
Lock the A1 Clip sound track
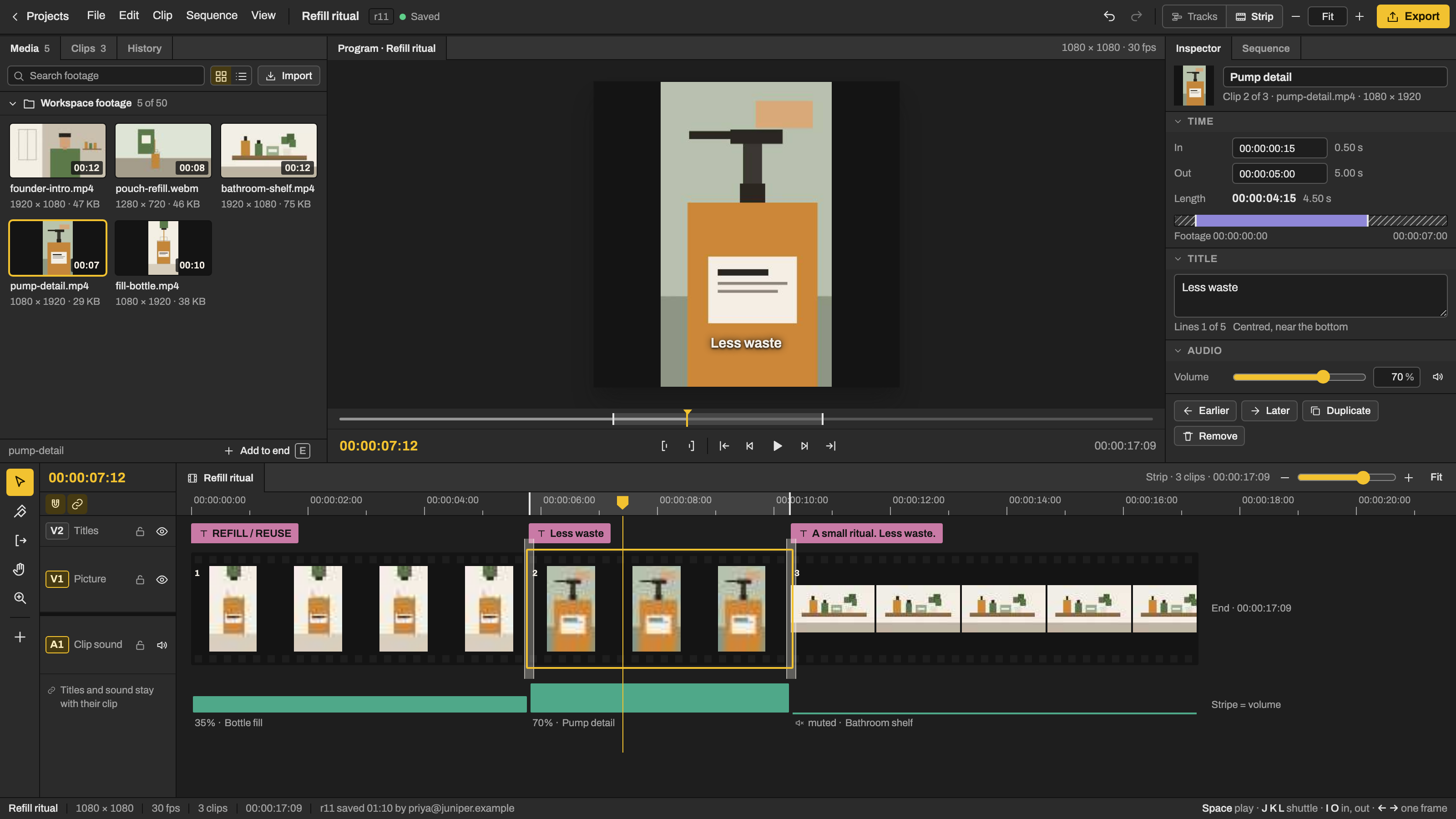(140, 645)
